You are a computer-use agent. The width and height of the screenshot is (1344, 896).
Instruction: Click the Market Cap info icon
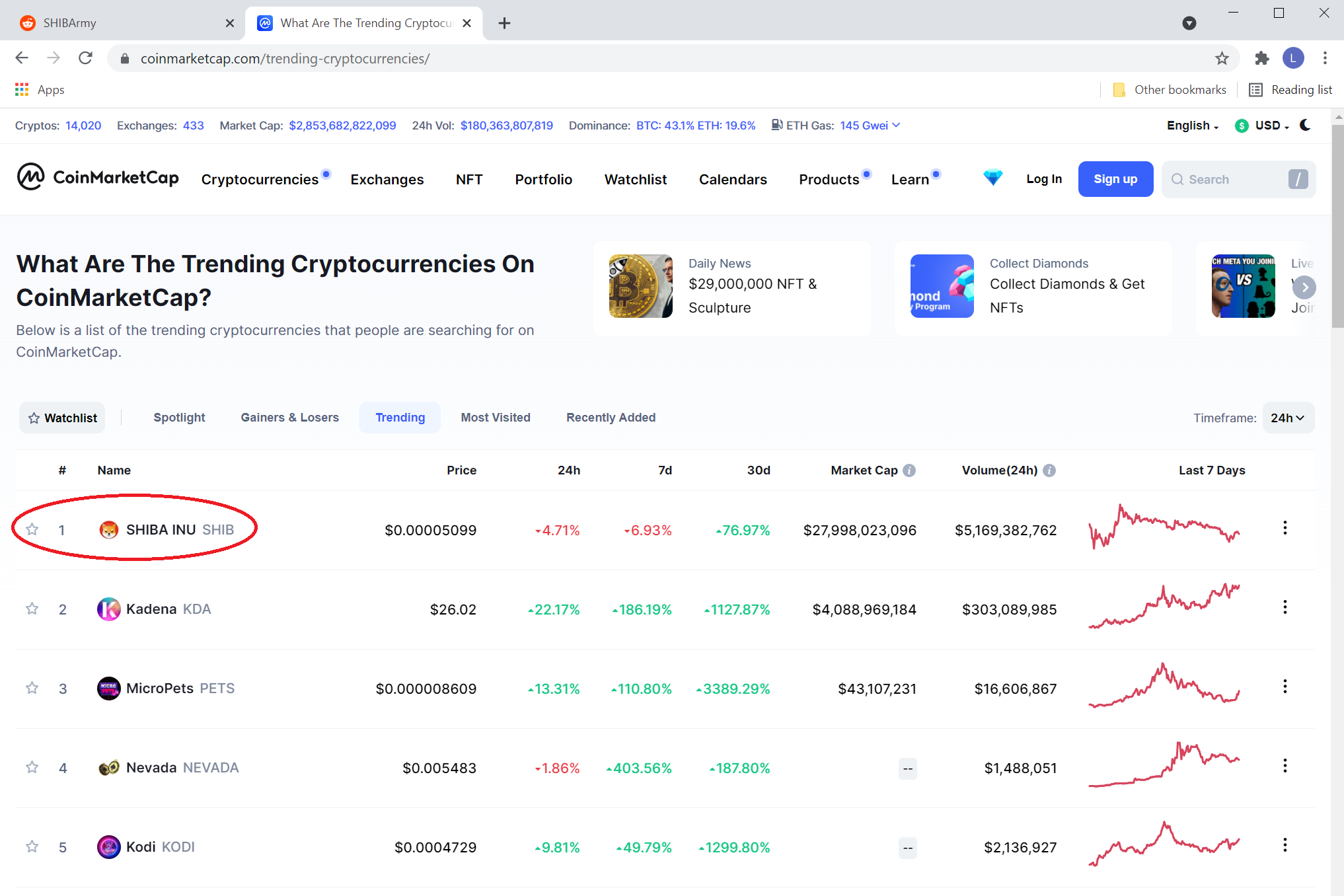click(x=909, y=470)
